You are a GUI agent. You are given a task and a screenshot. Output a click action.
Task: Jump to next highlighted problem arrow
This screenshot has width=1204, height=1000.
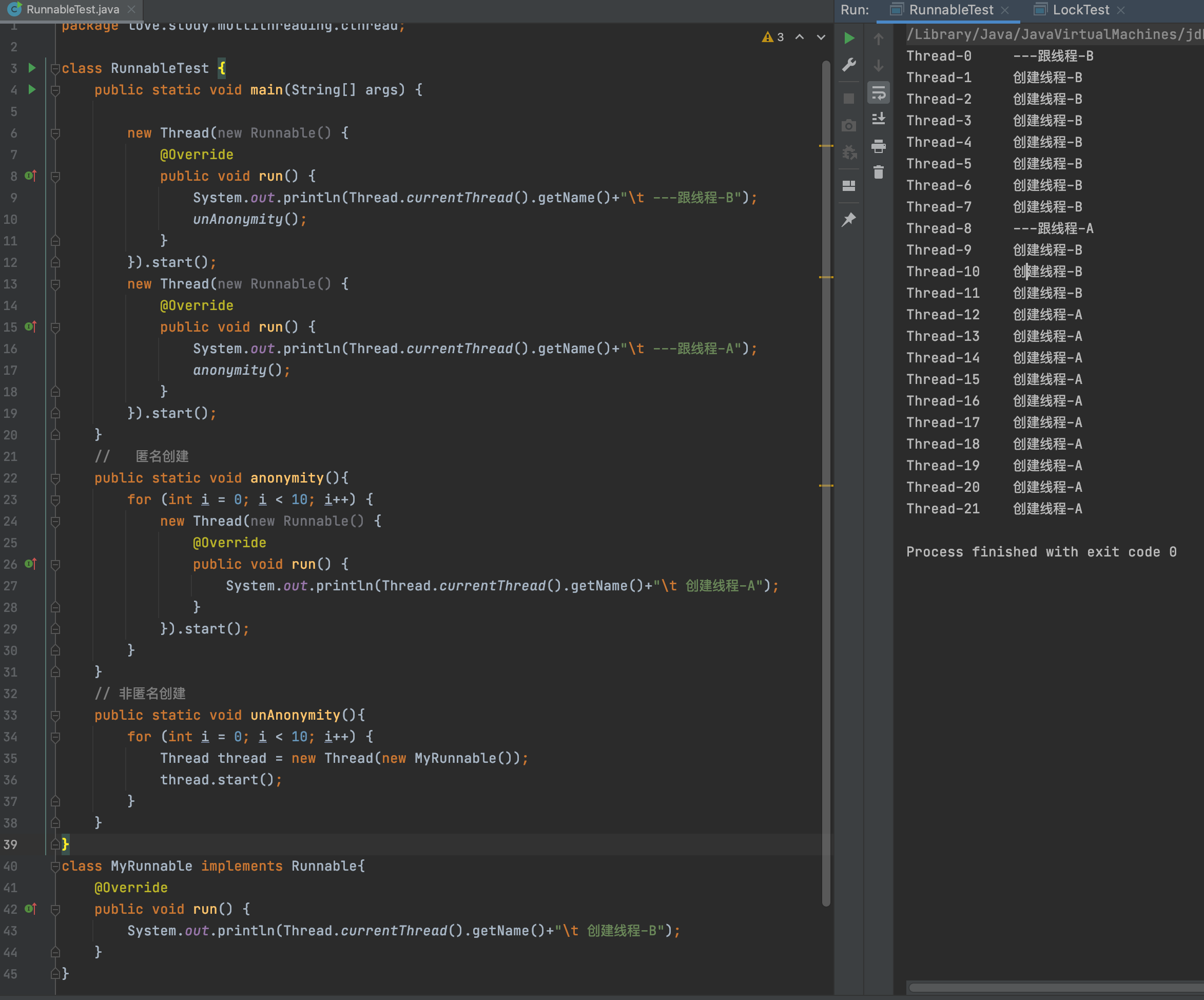pyautogui.click(x=821, y=37)
